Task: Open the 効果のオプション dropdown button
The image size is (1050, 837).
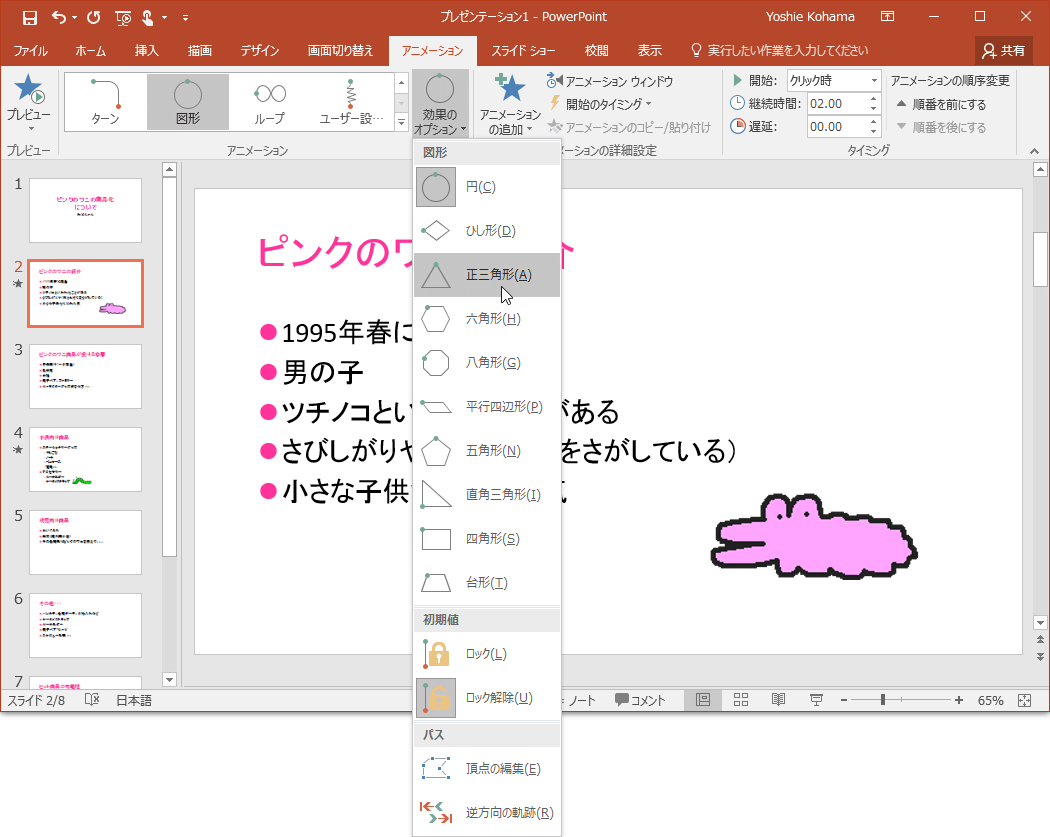Action: point(440,102)
